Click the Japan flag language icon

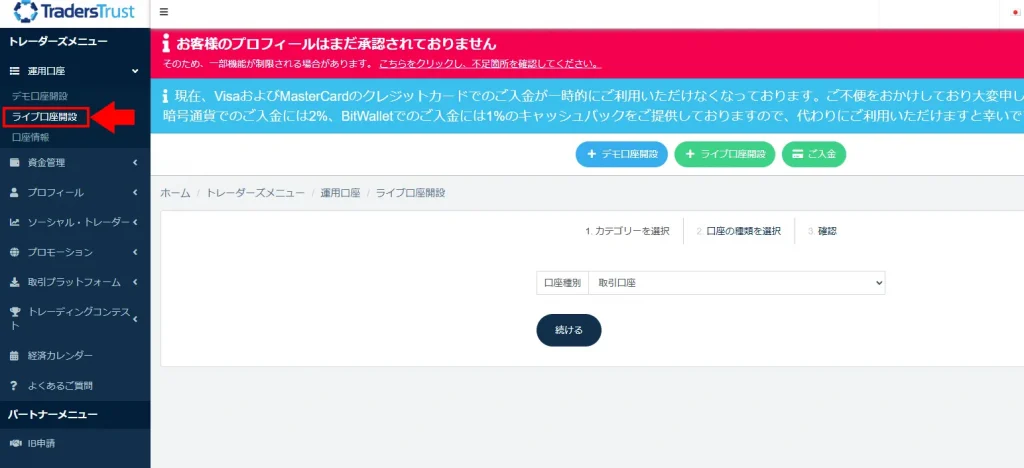tap(1014, 12)
